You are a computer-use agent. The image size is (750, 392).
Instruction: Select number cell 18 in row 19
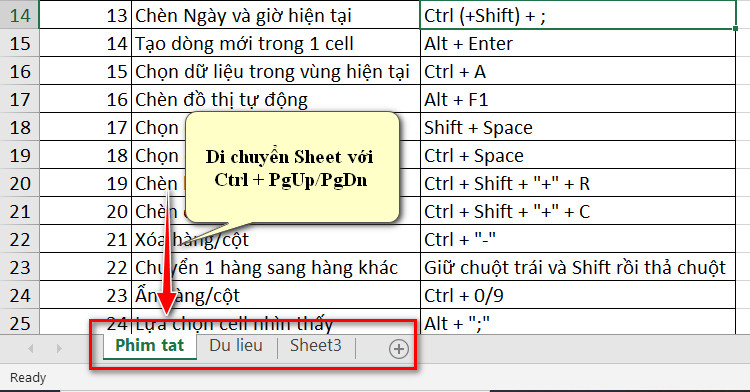coord(85,155)
